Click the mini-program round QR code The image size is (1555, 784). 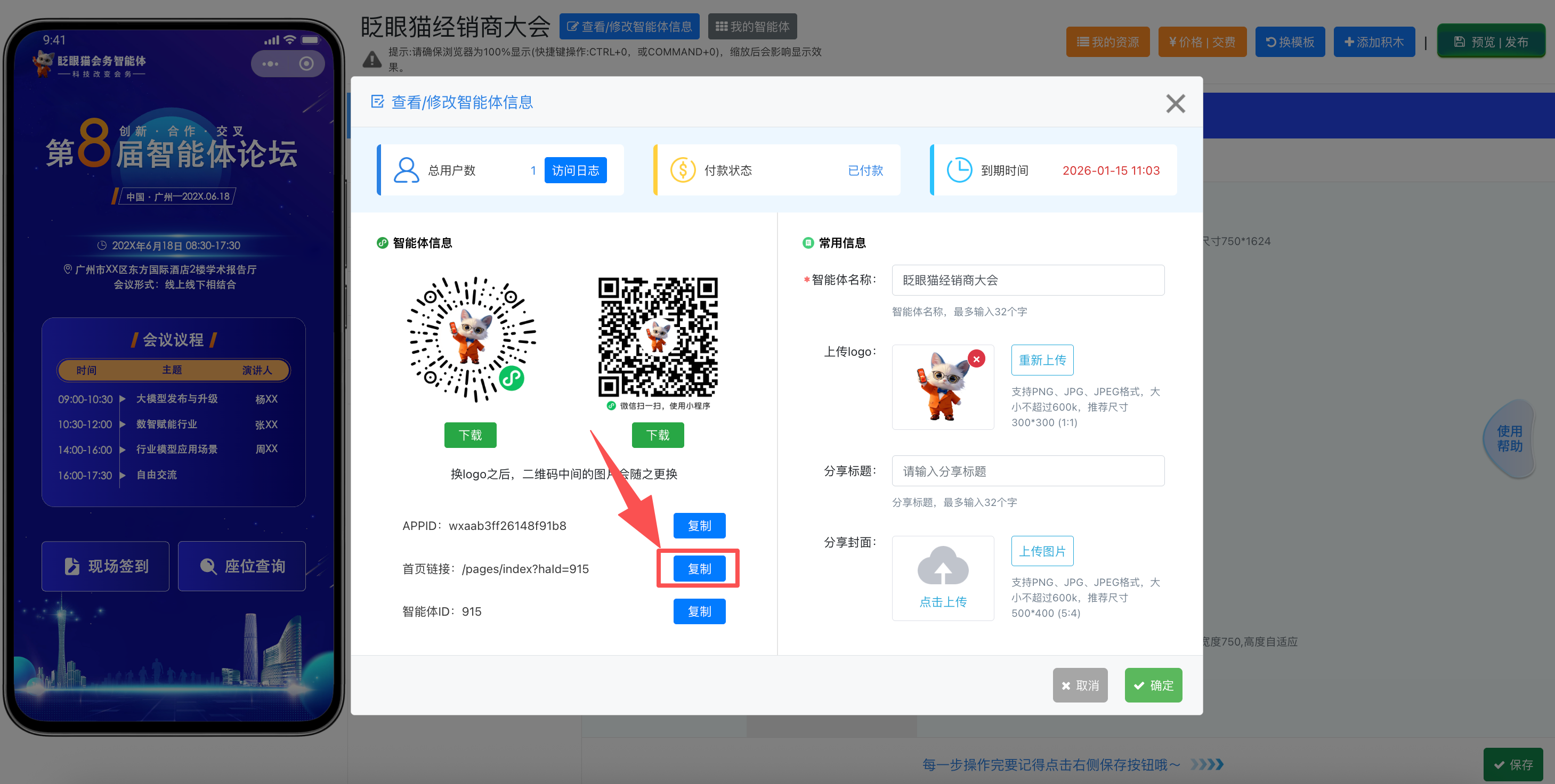pyautogui.click(x=471, y=339)
